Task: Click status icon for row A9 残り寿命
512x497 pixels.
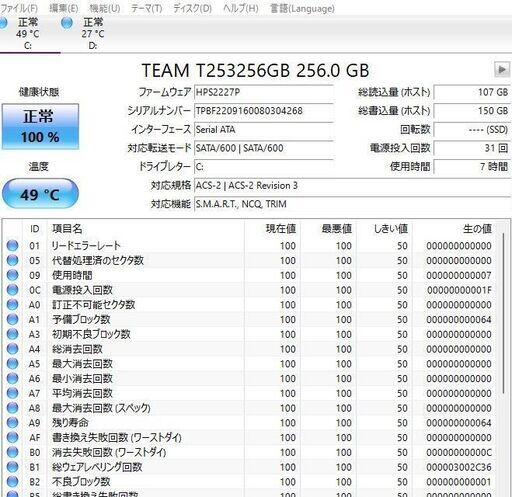Action: (x=12, y=422)
